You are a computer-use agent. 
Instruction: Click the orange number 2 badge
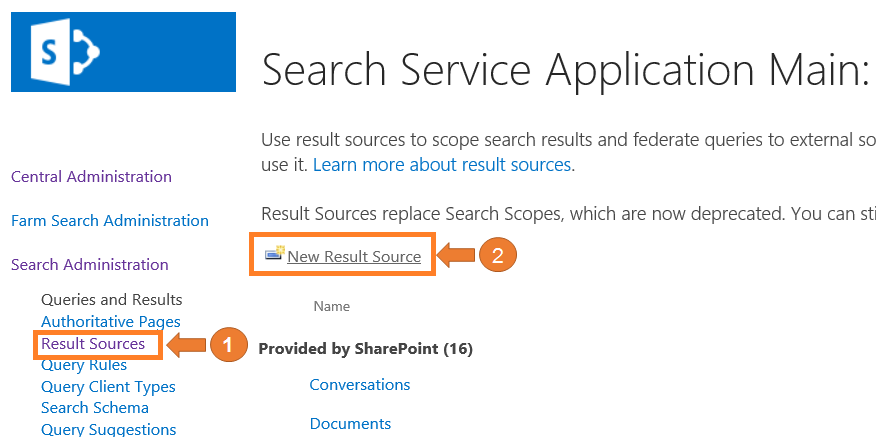[x=497, y=256]
